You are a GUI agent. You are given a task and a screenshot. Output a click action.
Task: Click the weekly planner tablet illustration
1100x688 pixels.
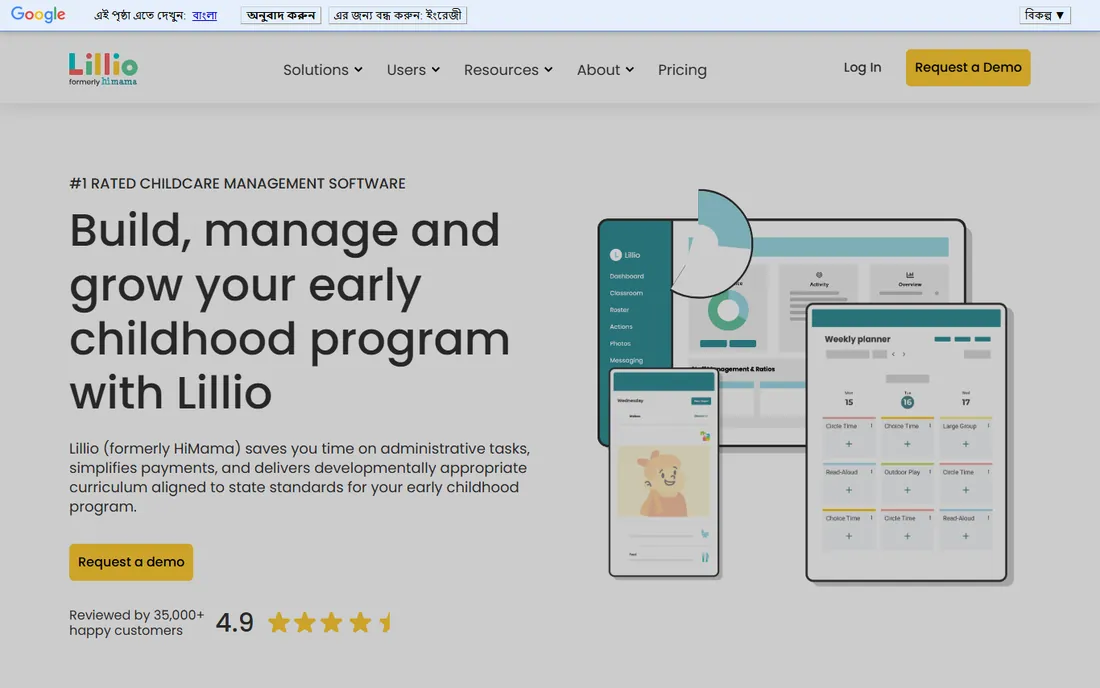coord(906,442)
